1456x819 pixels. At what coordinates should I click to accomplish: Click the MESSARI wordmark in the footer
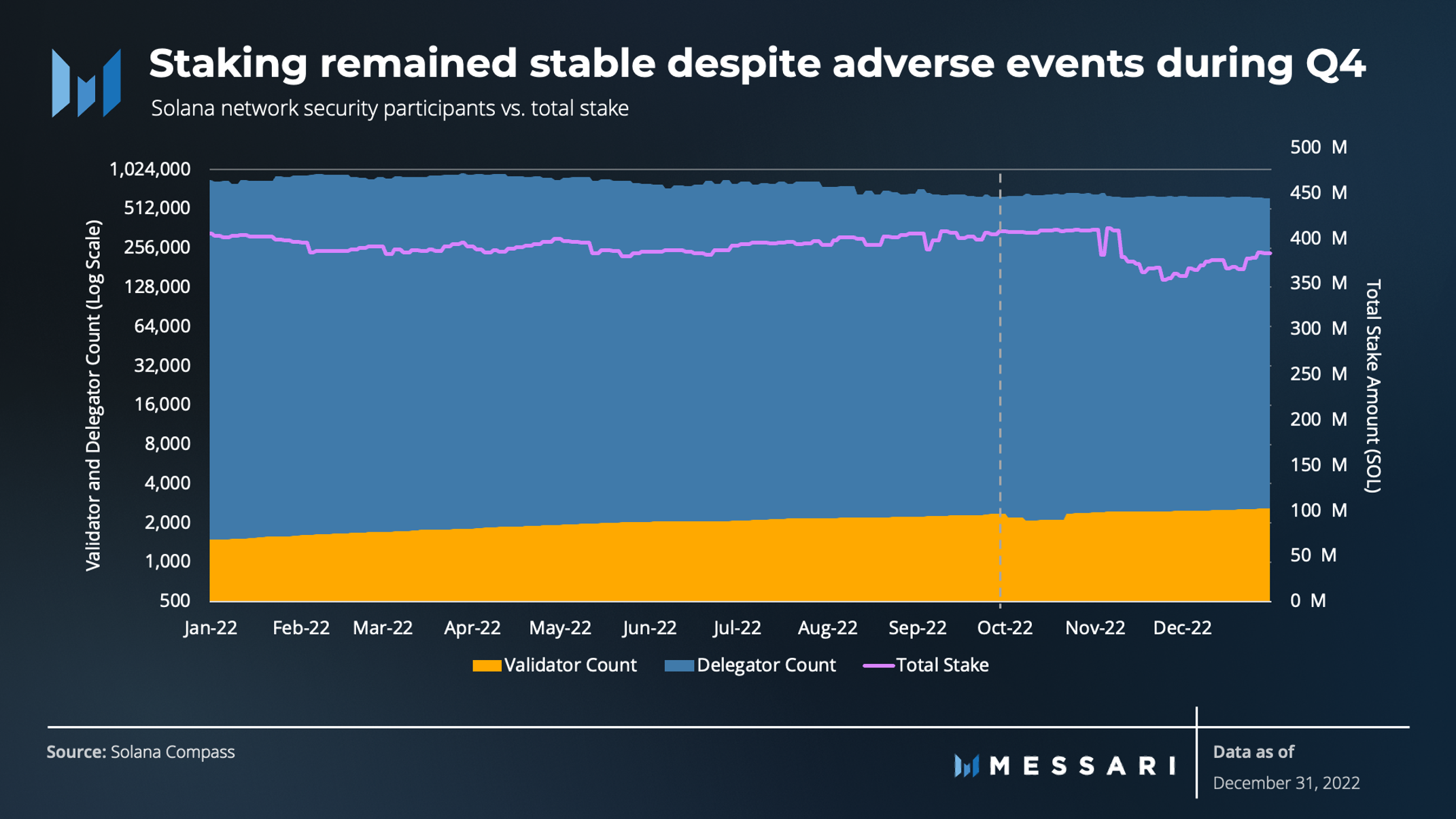(1083, 766)
